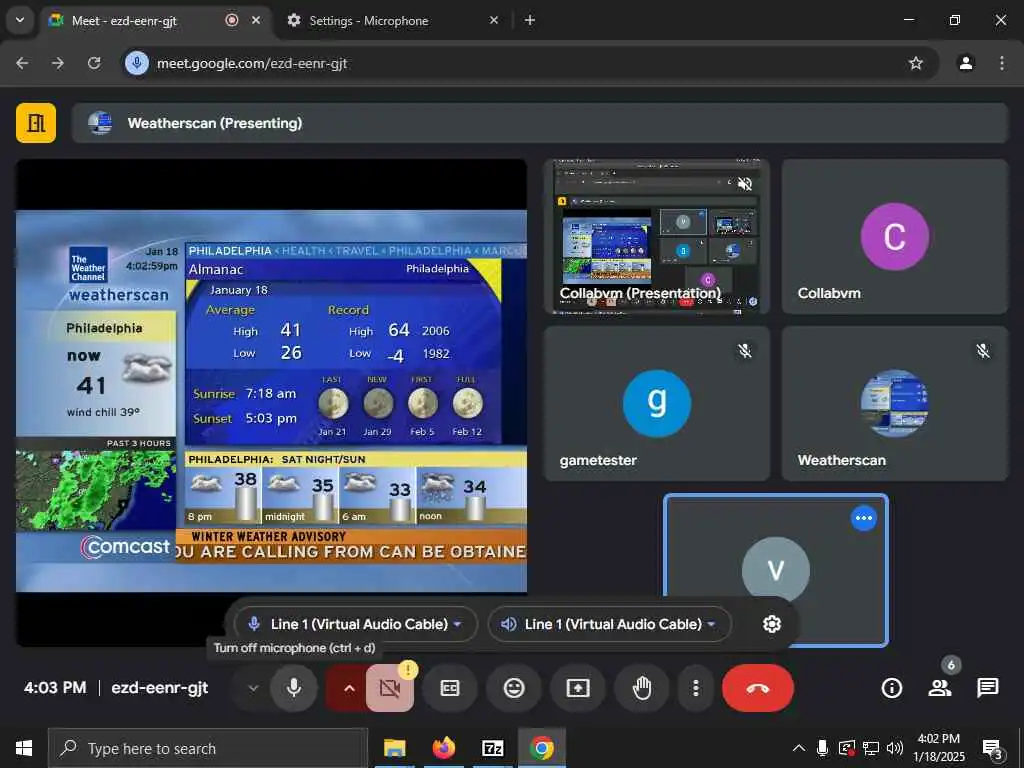
Task: Select the Collabvm participant tile
Action: tap(895, 236)
